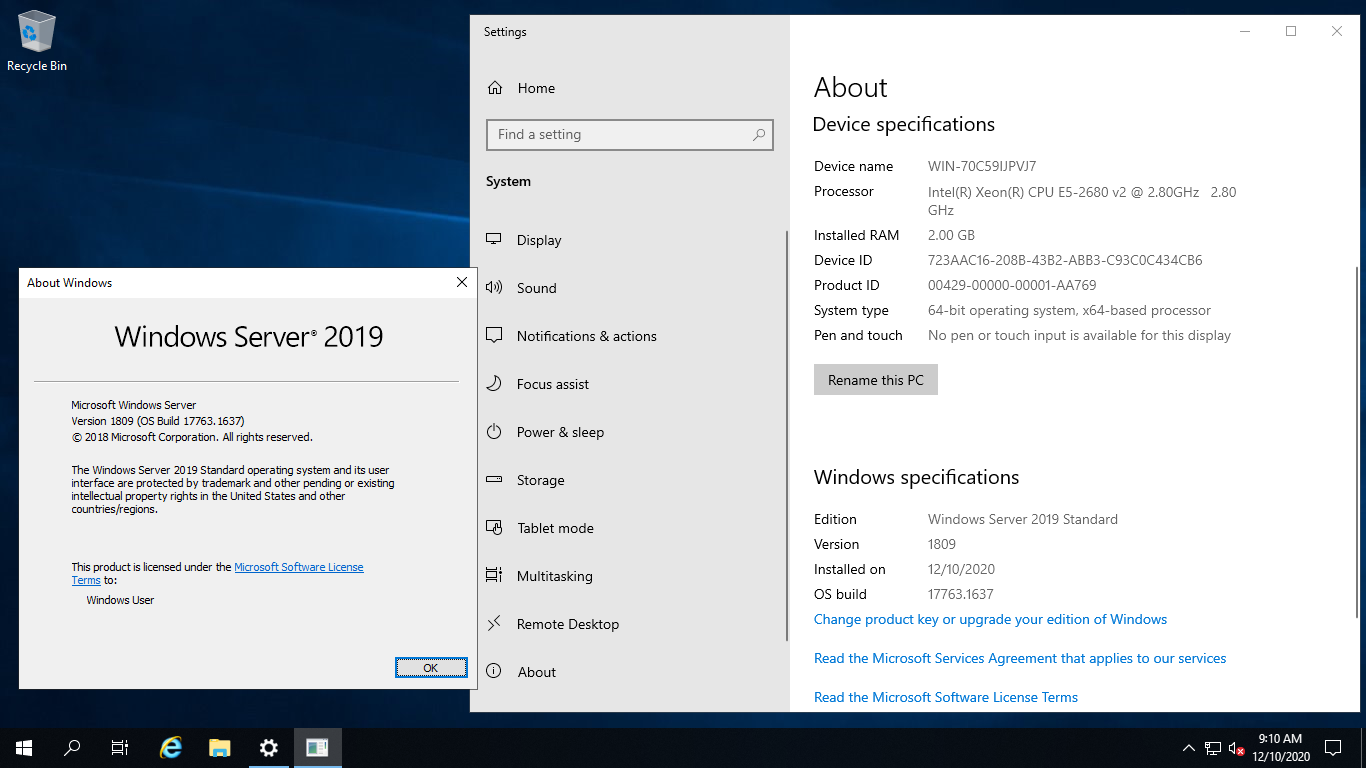Click the Home icon in Settings
Screen dimensions: 1366x768
[x=495, y=88]
